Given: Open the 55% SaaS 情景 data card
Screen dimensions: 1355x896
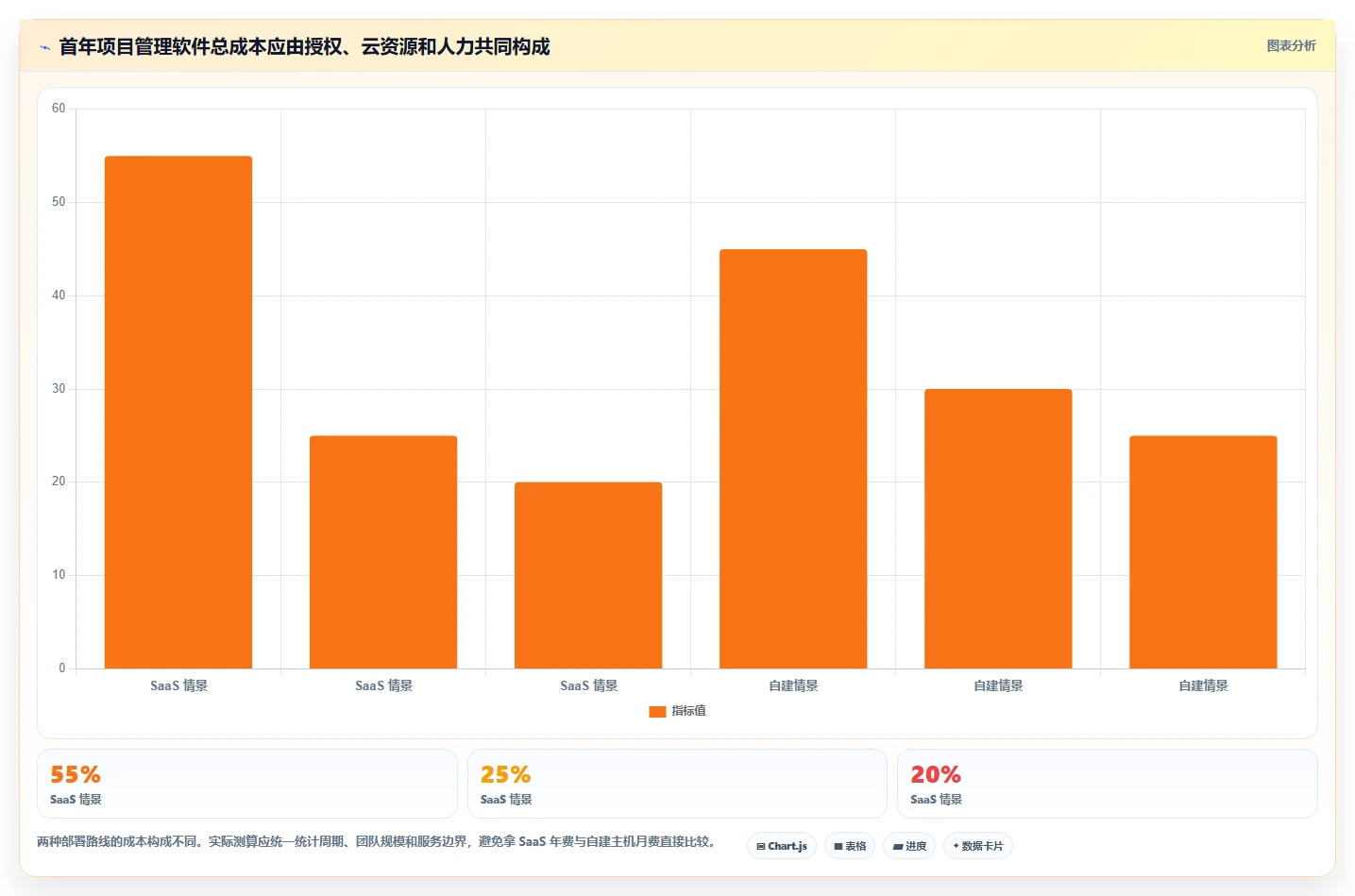Looking at the screenshot, I should 247,784.
